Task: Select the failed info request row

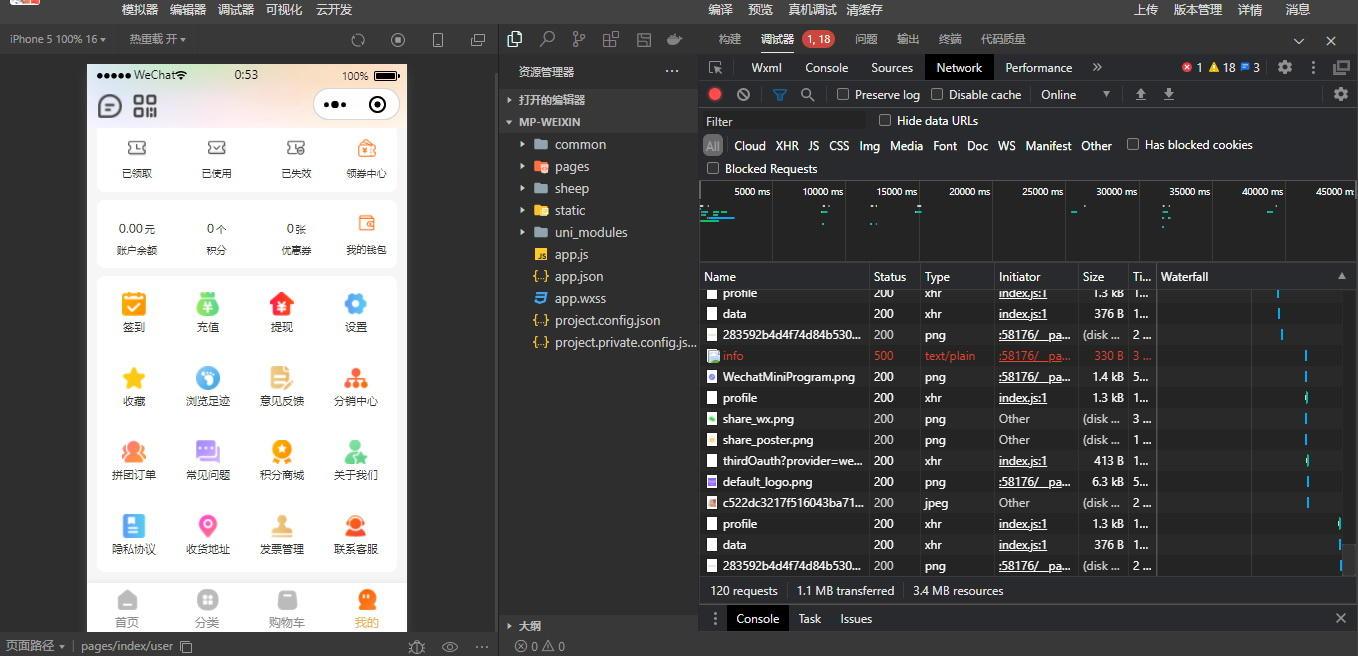Action: click(x=733, y=356)
